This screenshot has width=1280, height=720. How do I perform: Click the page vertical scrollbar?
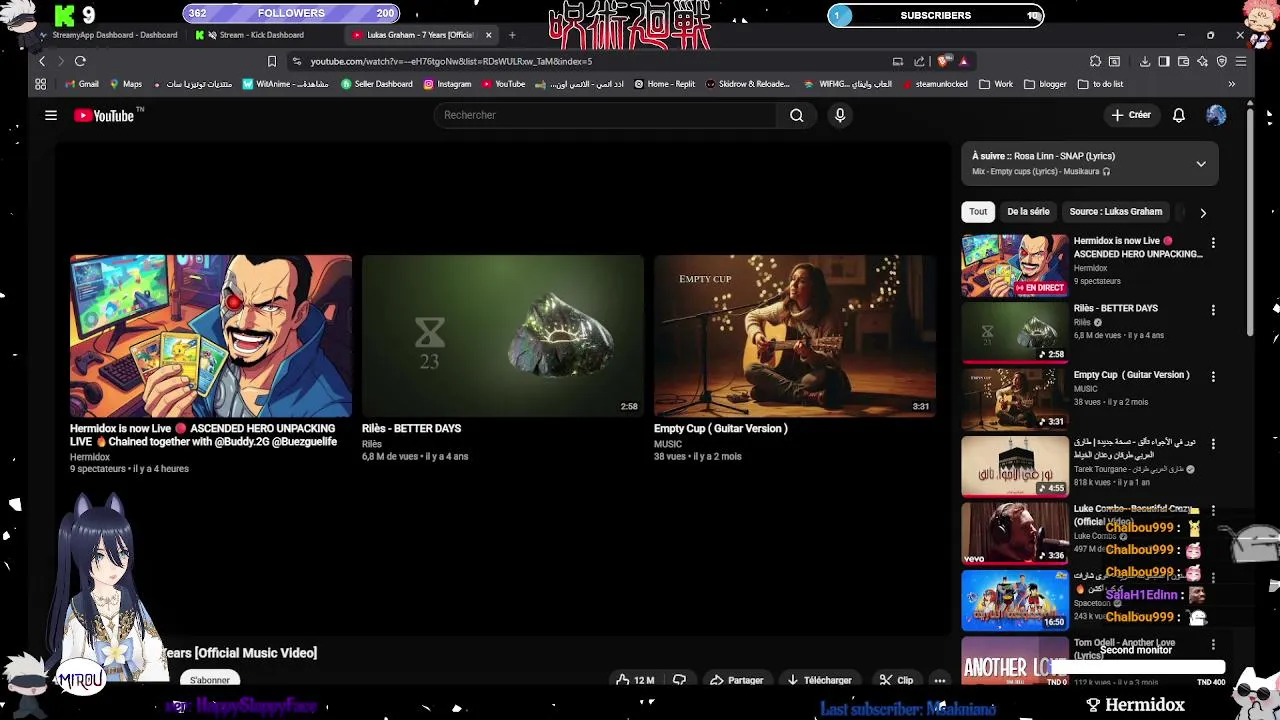[x=1250, y=221]
